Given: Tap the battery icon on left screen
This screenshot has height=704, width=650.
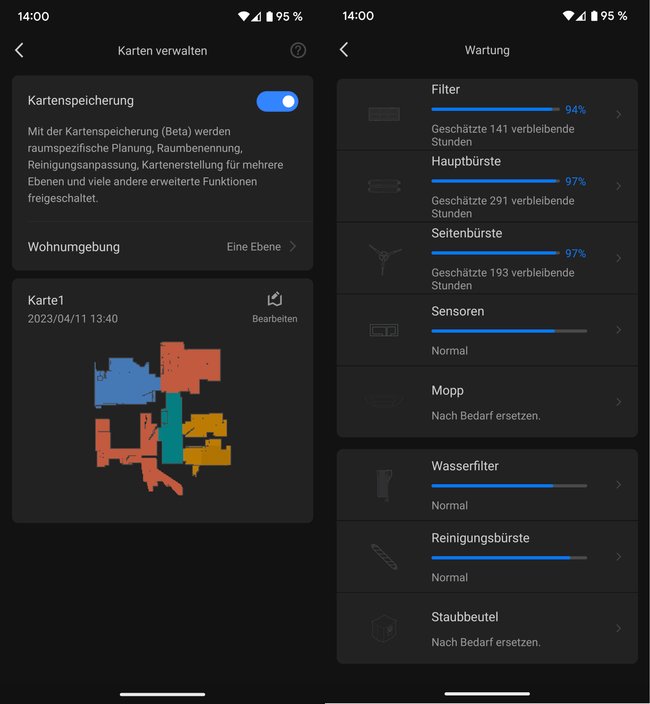Looking at the screenshot, I should pos(269,17).
